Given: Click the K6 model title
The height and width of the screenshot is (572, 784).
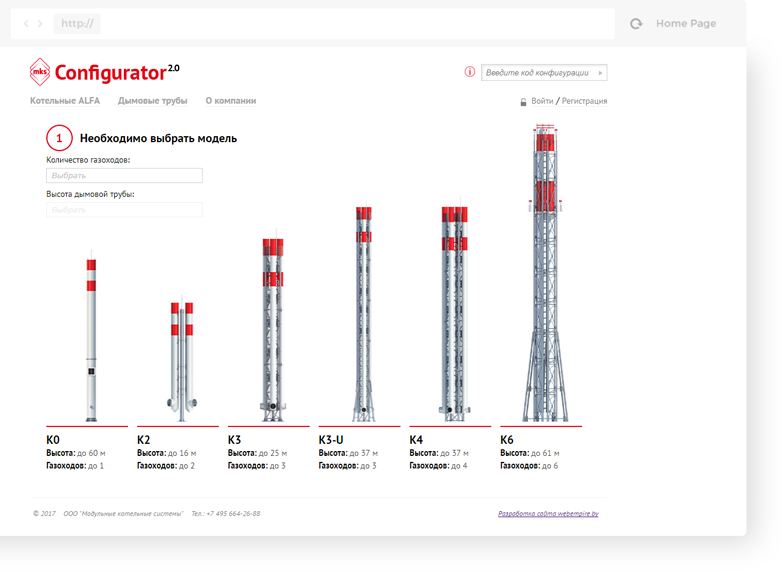Looking at the screenshot, I should click(x=507, y=440).
